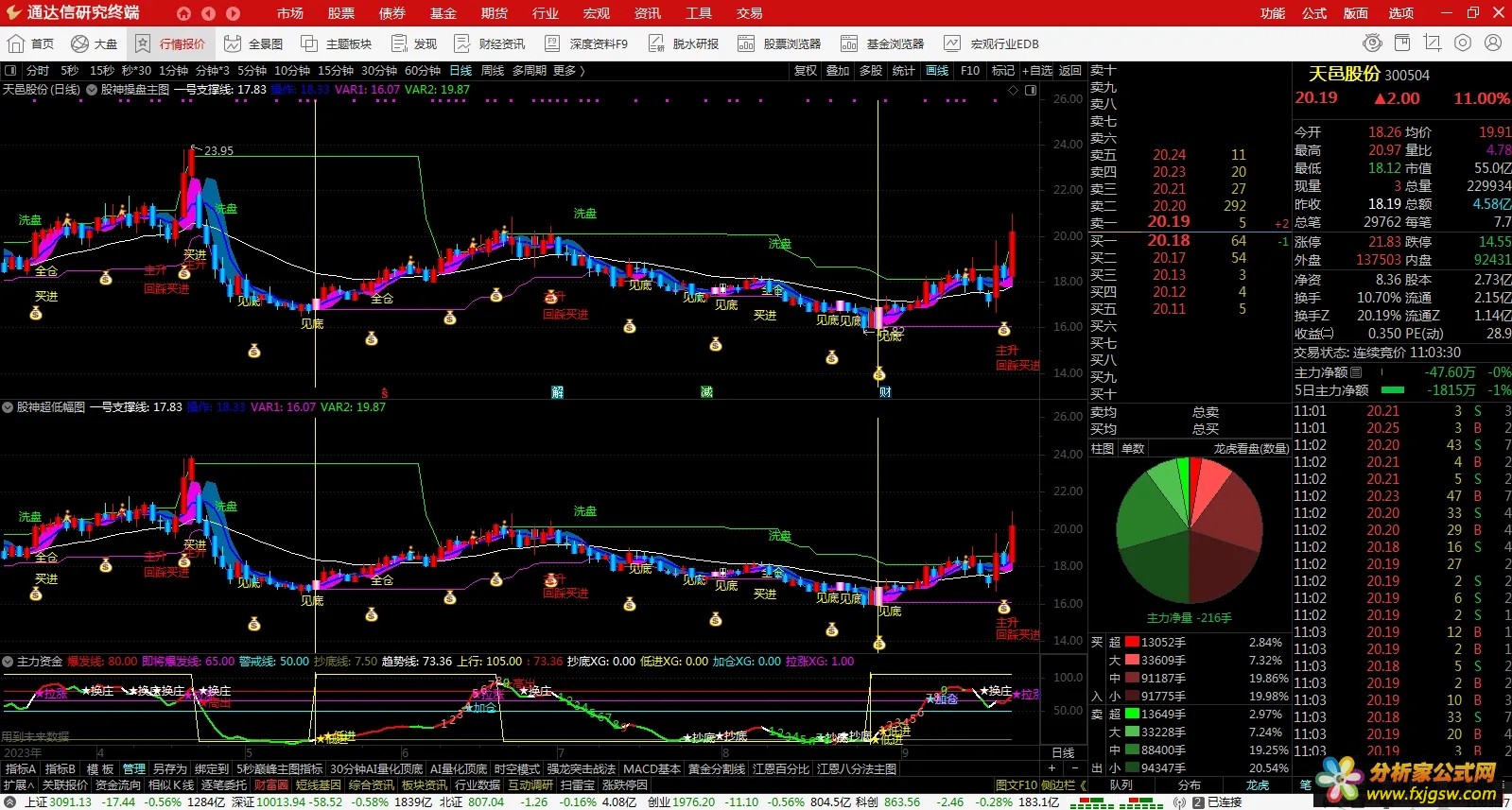Image resolution: width=1512 pixels, height=810 pixels.
Task: Click the bright red 超 buy legend swatch
Action: (x=1132, y=643)
